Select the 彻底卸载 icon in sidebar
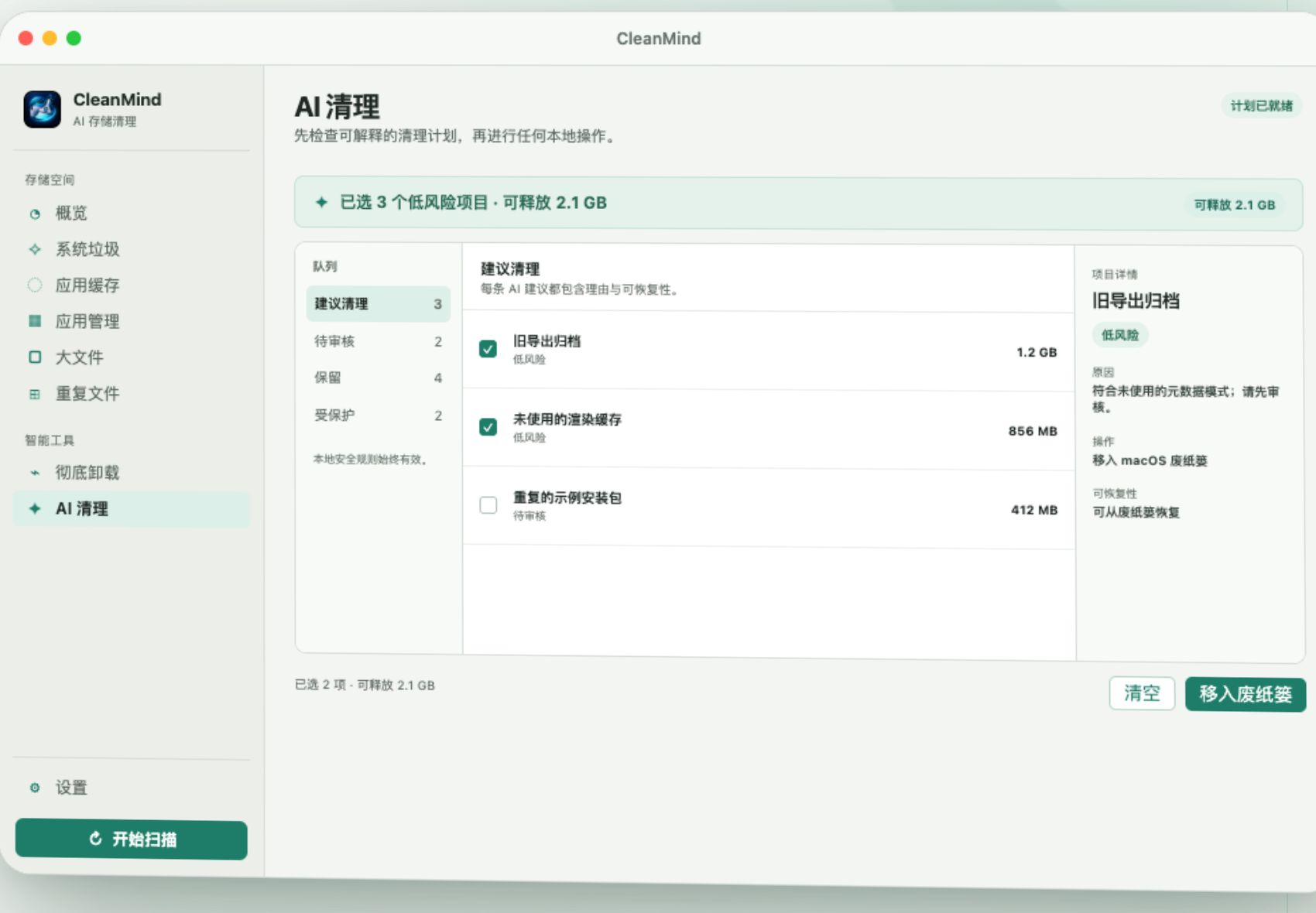Screen dimensions: 1316x913 click(35, 473)
